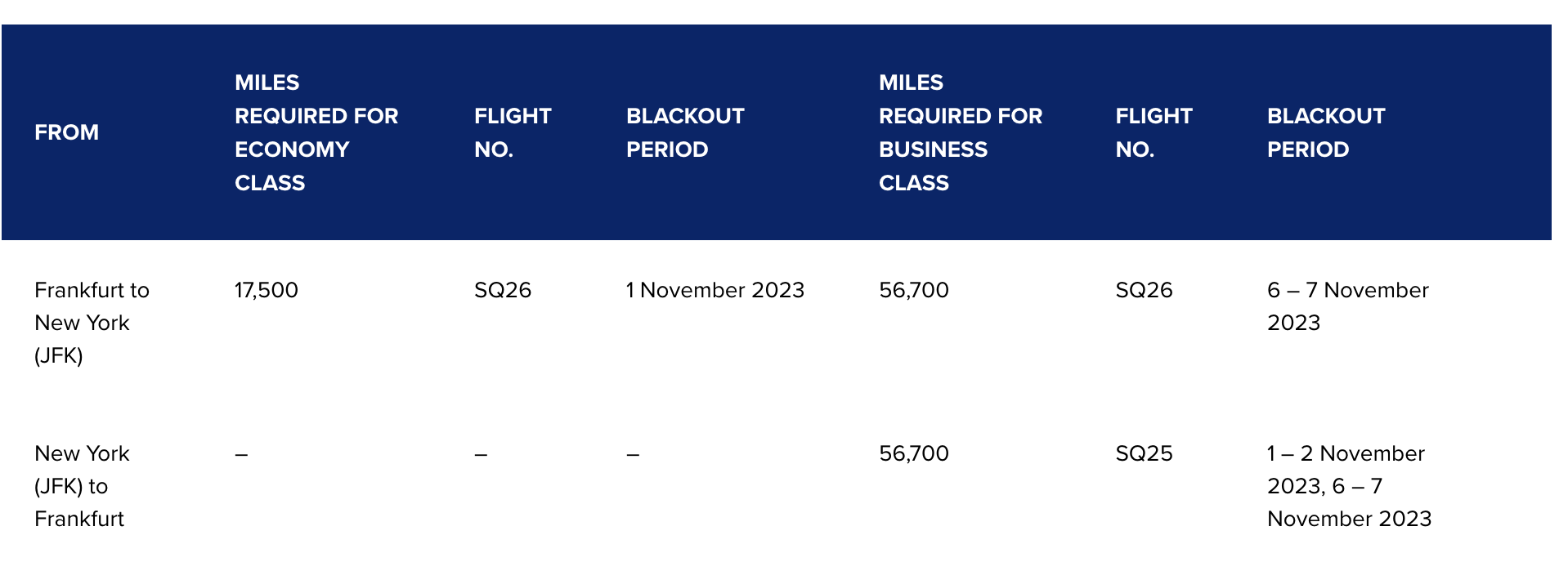Image resolution: width=1568 pixels, height=562 pixels.
Task: Click the dash under economy miles
Action: click(x=241, y=454)
